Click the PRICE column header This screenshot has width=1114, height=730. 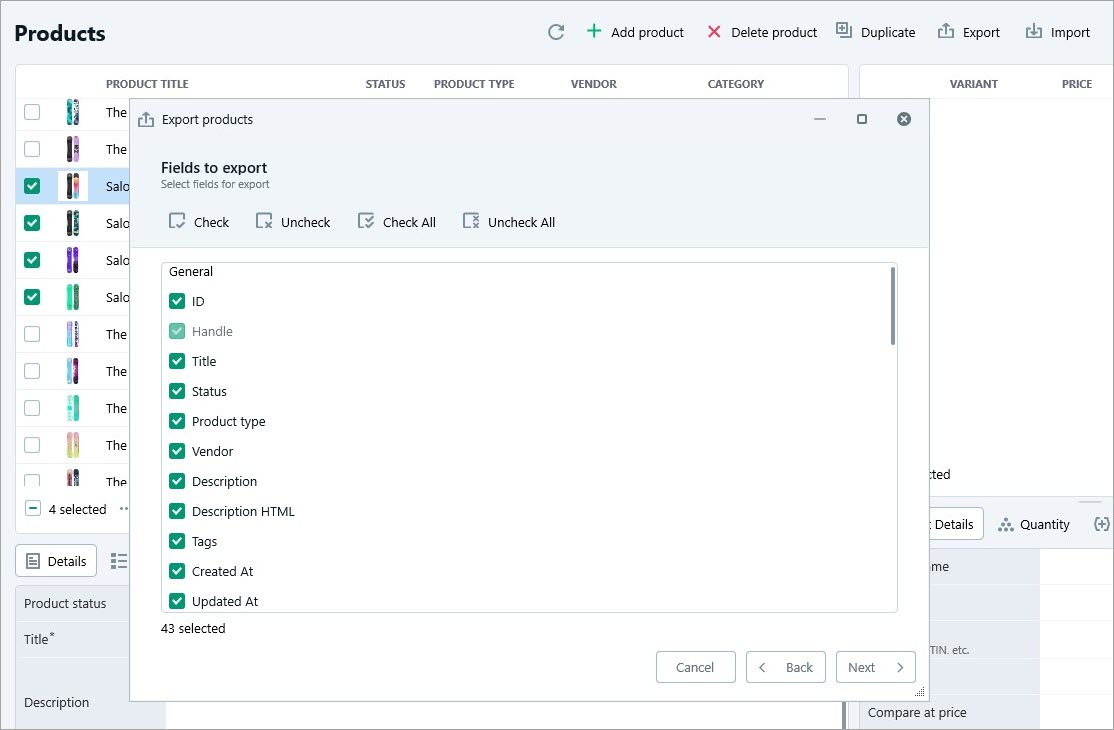(x=1076, y=84)
